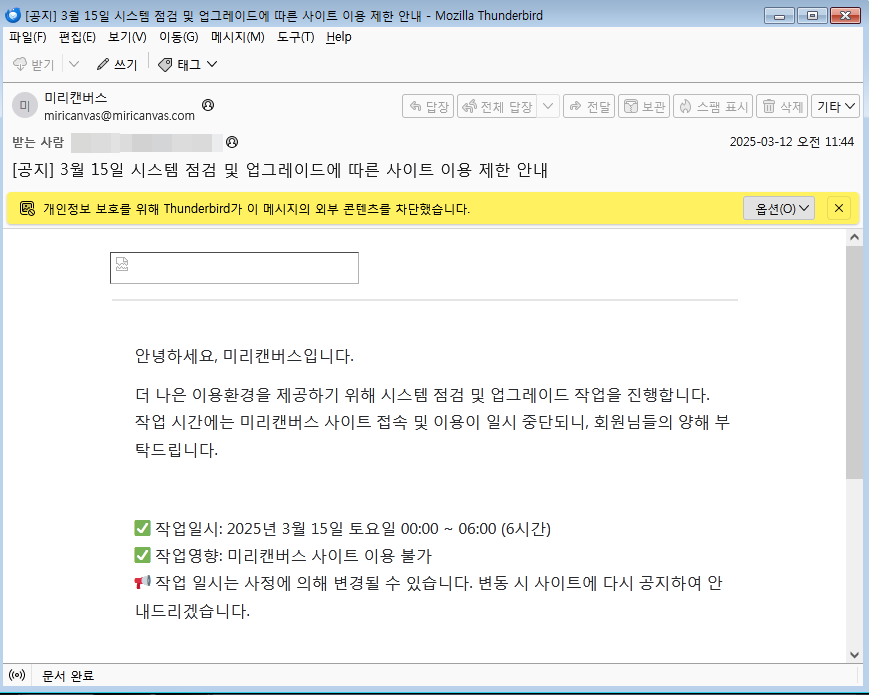The width and height of the screenshot is (869, 695).
Task: Click the vertical scrollbar thumb
Action: [854, 362]
